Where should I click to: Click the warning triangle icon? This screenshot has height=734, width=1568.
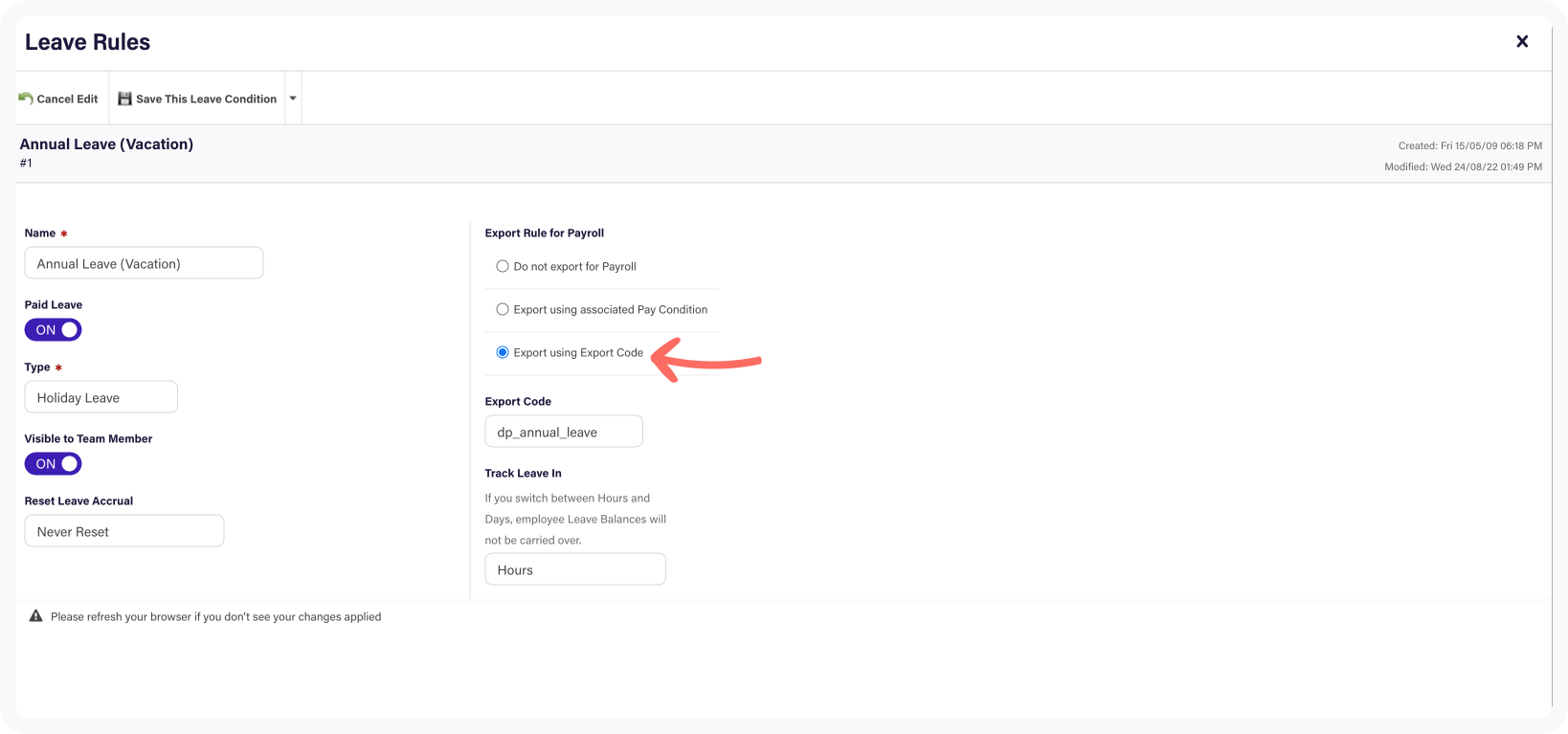pos(36,616)
